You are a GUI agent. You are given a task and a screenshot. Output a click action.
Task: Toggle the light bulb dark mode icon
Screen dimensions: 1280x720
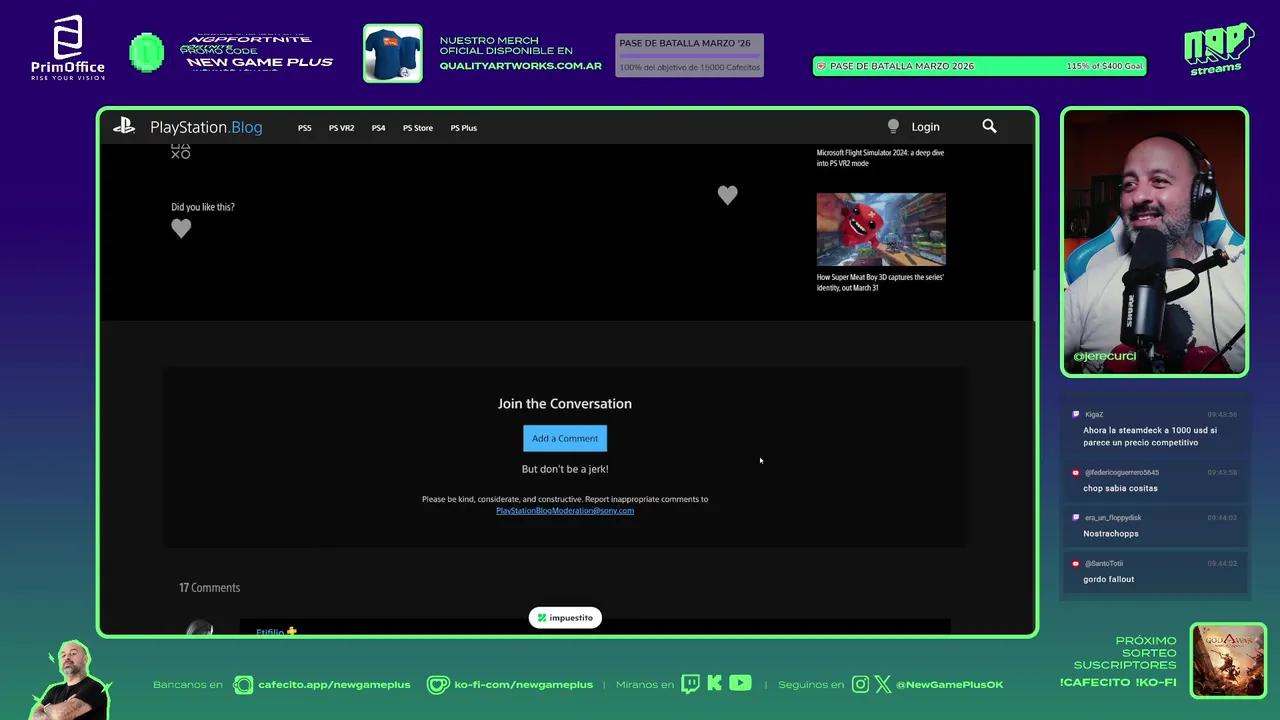click(893, 126)
